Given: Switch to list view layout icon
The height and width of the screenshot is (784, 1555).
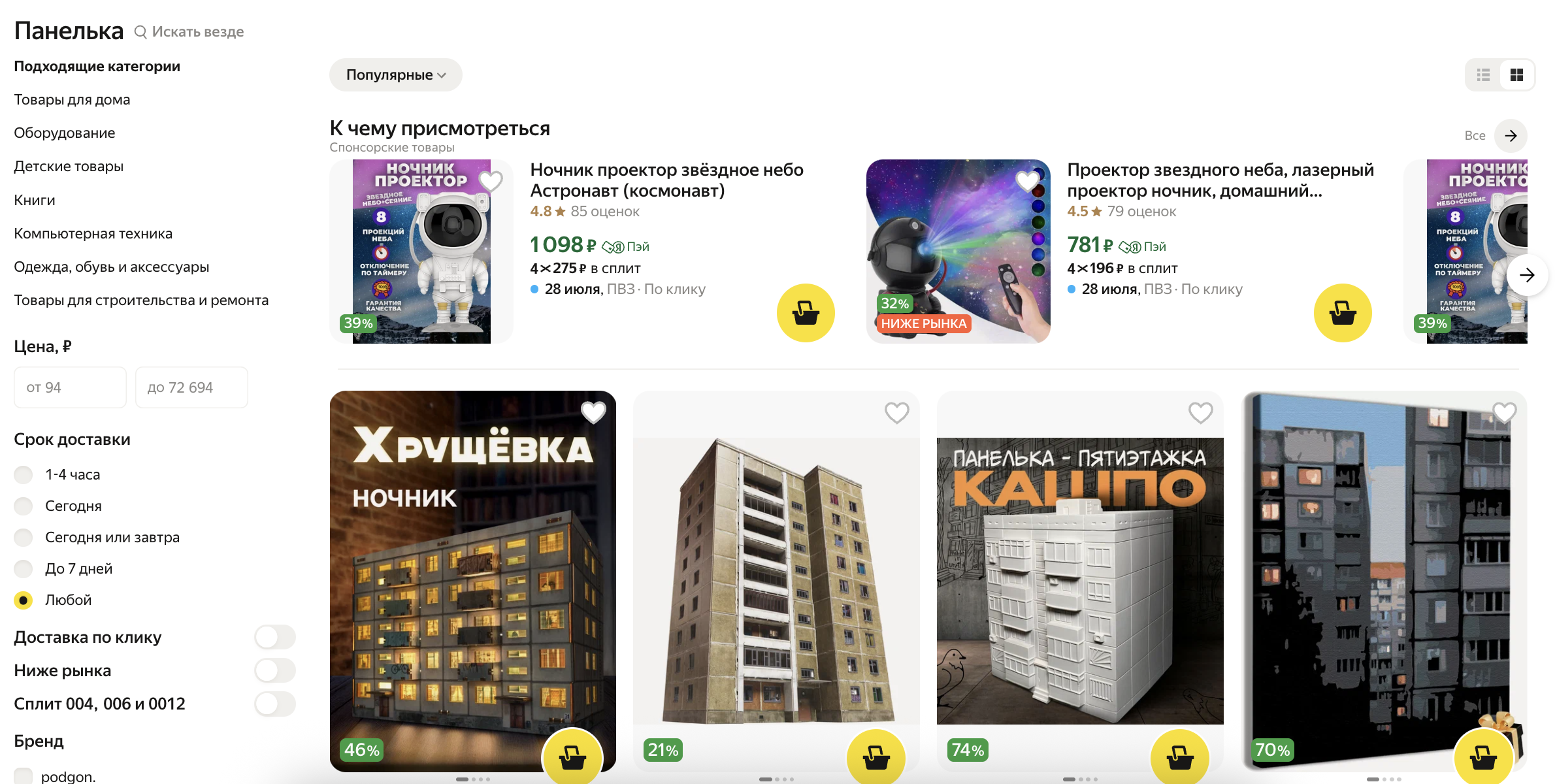Looking at the screenshot, I should 1483,75.
